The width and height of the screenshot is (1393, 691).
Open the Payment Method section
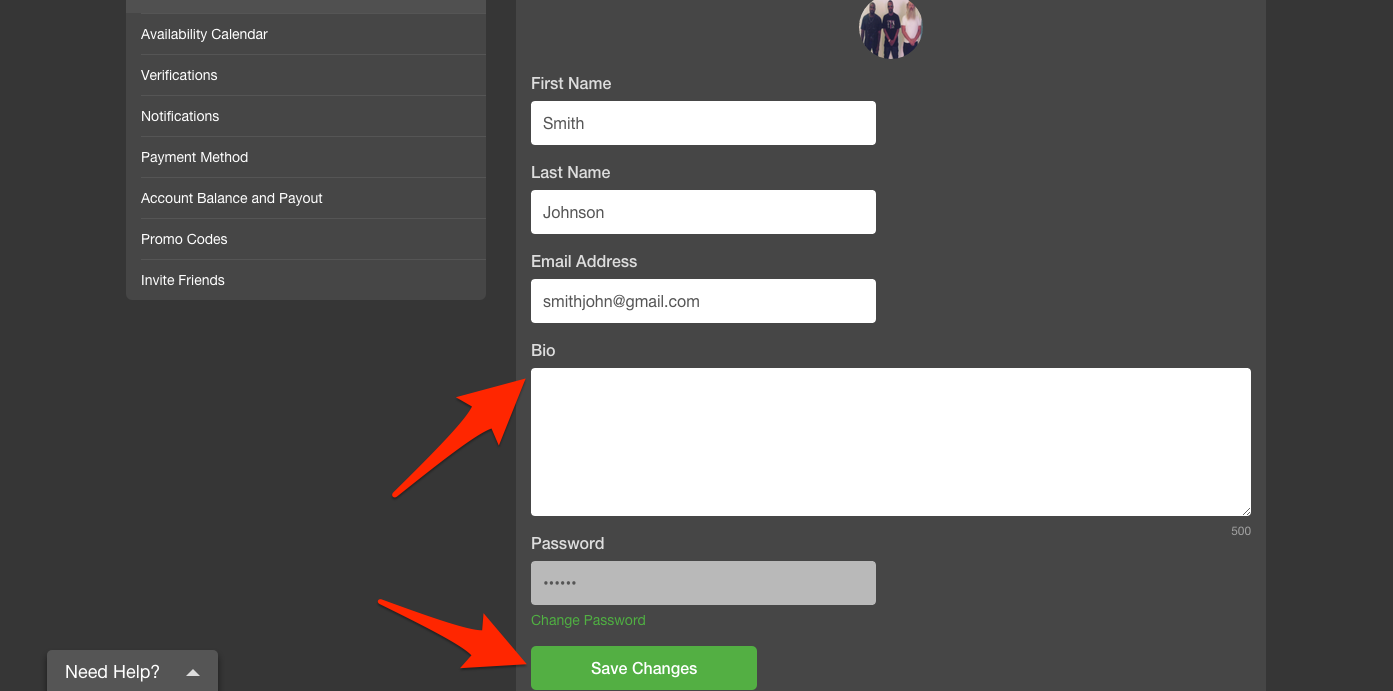point(305,157)
